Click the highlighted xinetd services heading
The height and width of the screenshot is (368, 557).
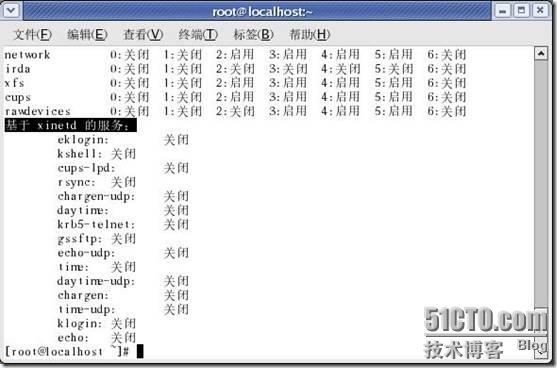[71, 125]
